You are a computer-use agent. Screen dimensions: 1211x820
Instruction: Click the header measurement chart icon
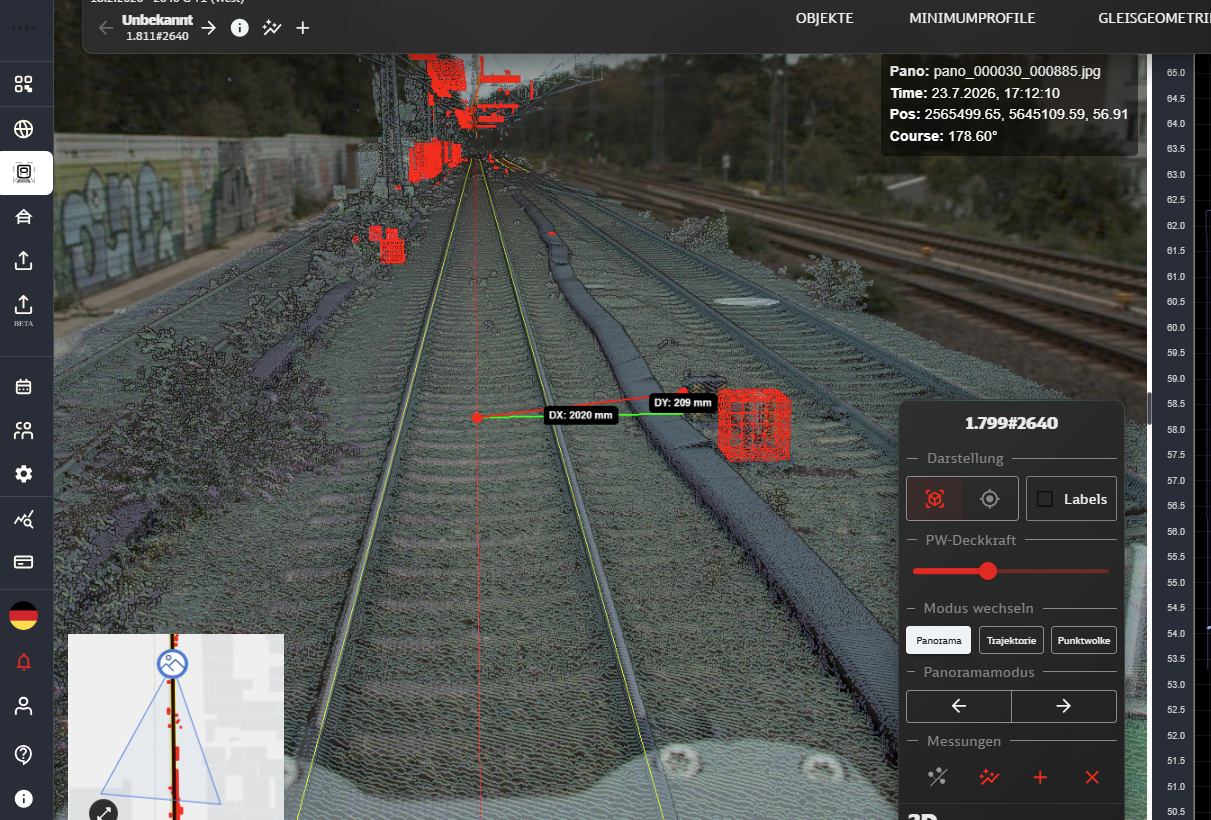[x=271, y=28]
